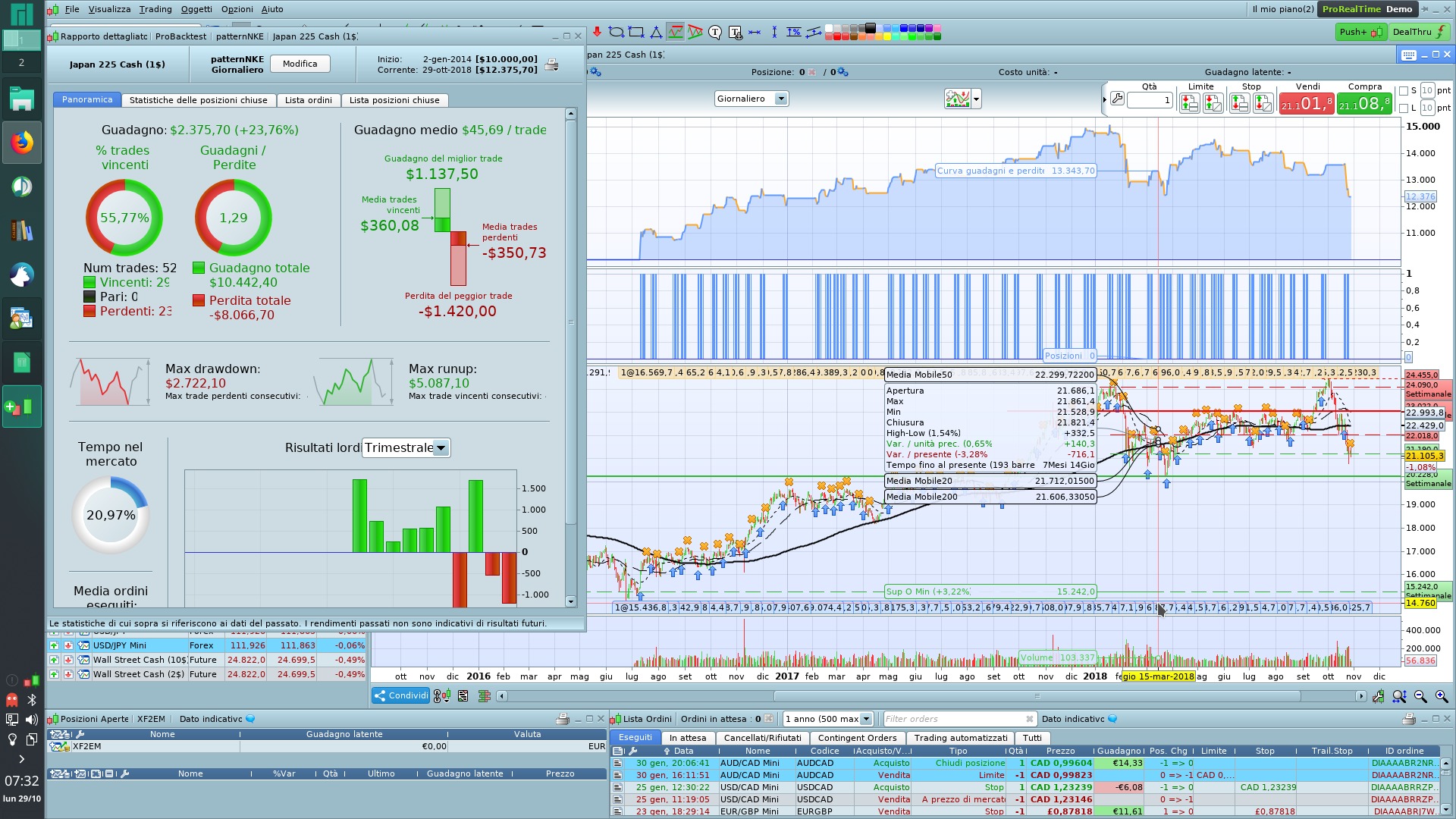Toggle the DealThru button
The width and height of the screenshot is (1456, 819).
click(x=1418, y=32)
